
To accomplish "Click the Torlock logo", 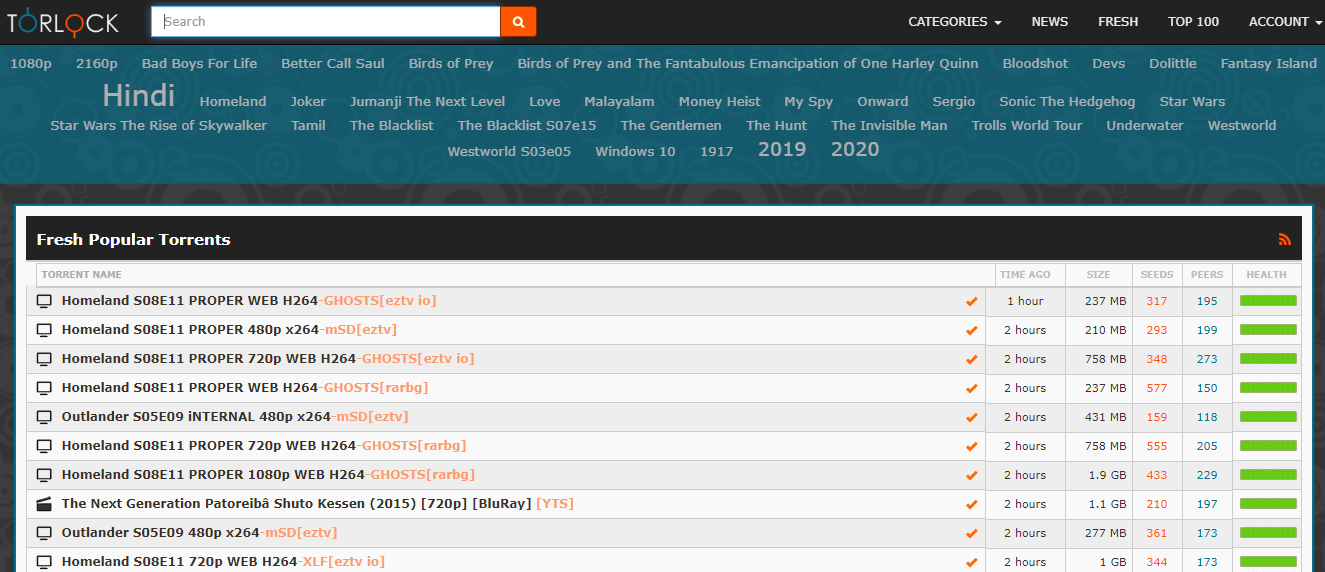I will pyautogui.click(x=63, y=22).
